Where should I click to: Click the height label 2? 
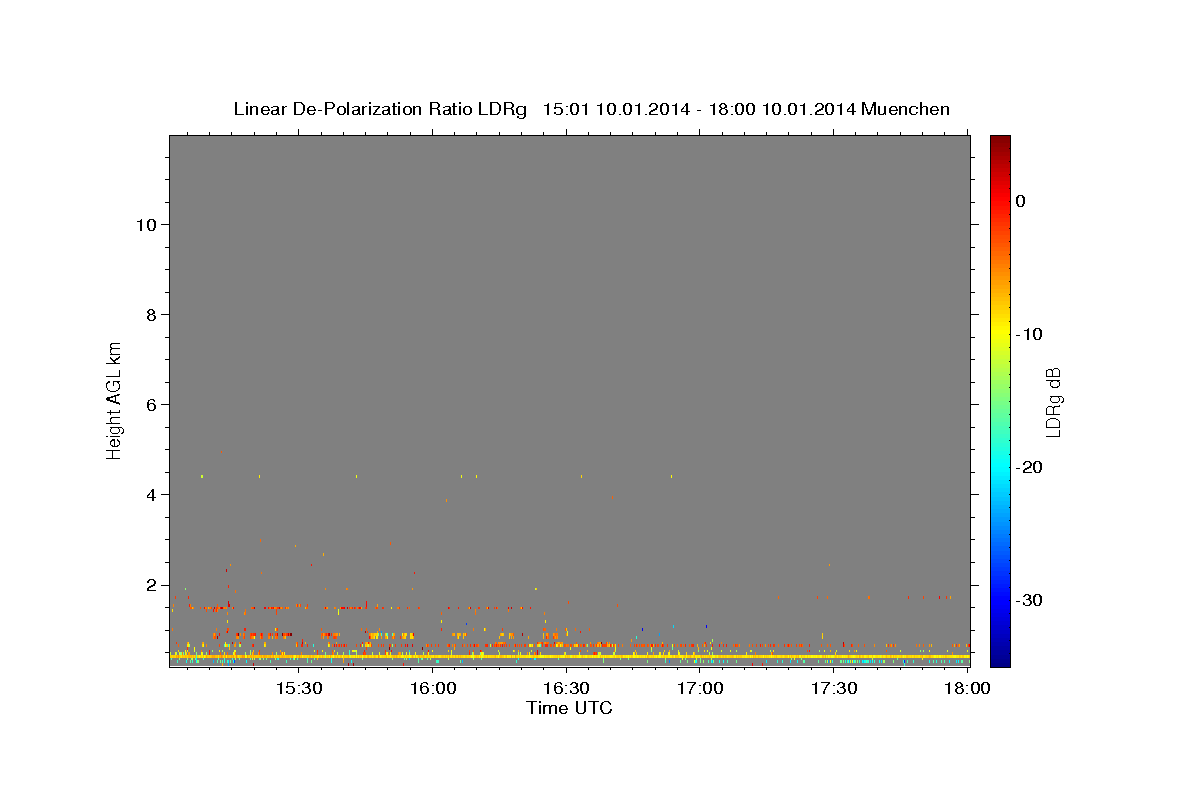[151, 585]
